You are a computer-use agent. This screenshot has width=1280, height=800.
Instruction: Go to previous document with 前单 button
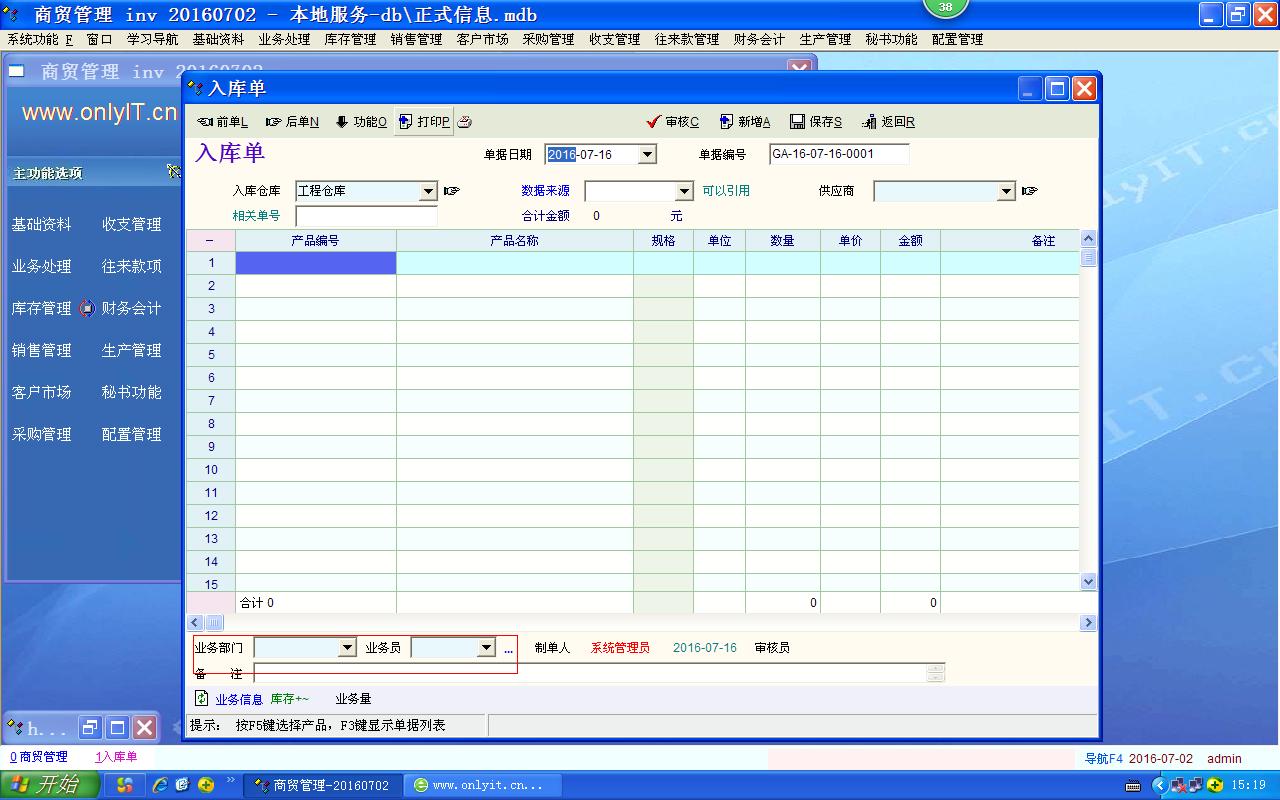click(222, 122)
